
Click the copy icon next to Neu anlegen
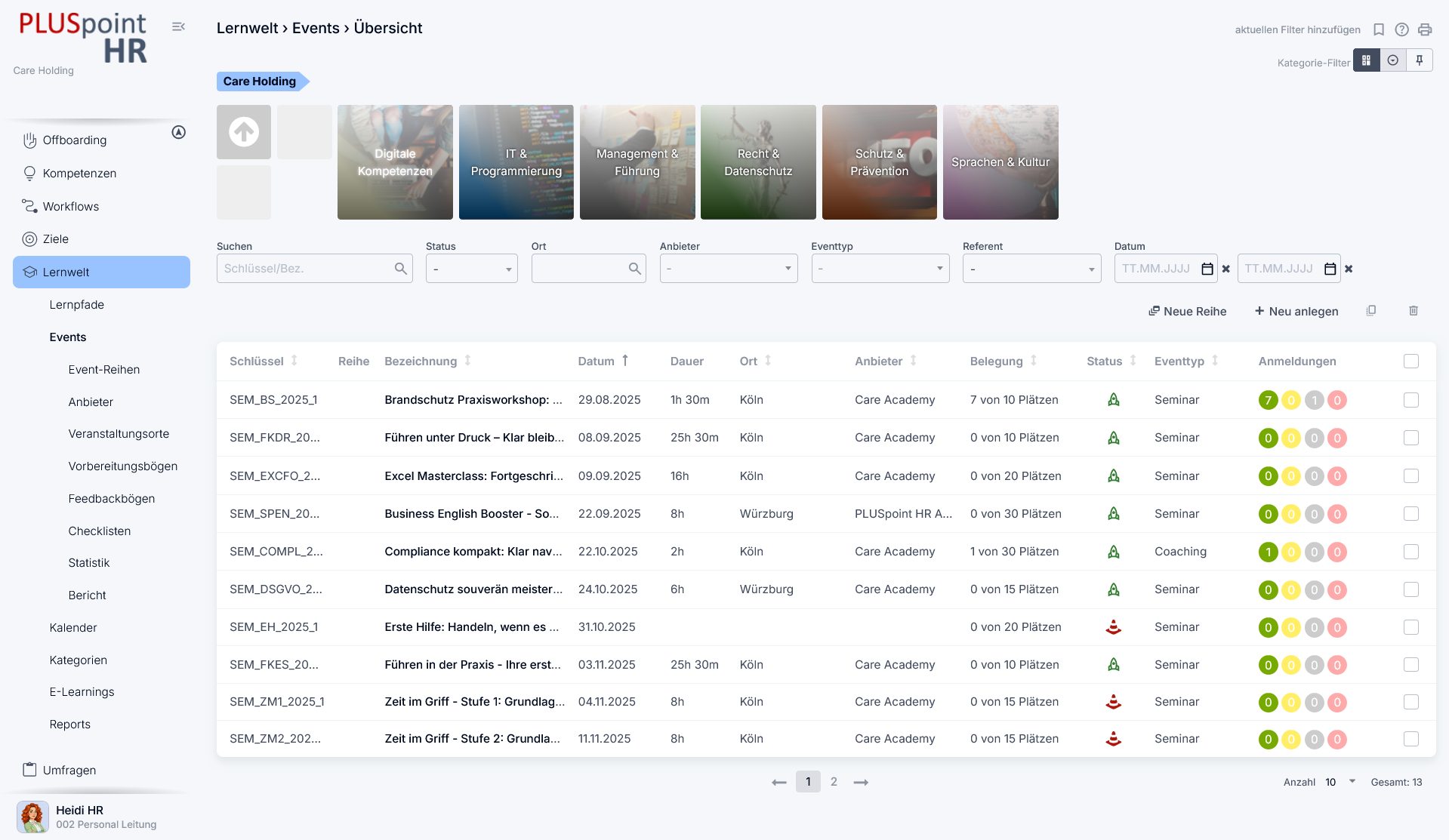click(1371, 310)
